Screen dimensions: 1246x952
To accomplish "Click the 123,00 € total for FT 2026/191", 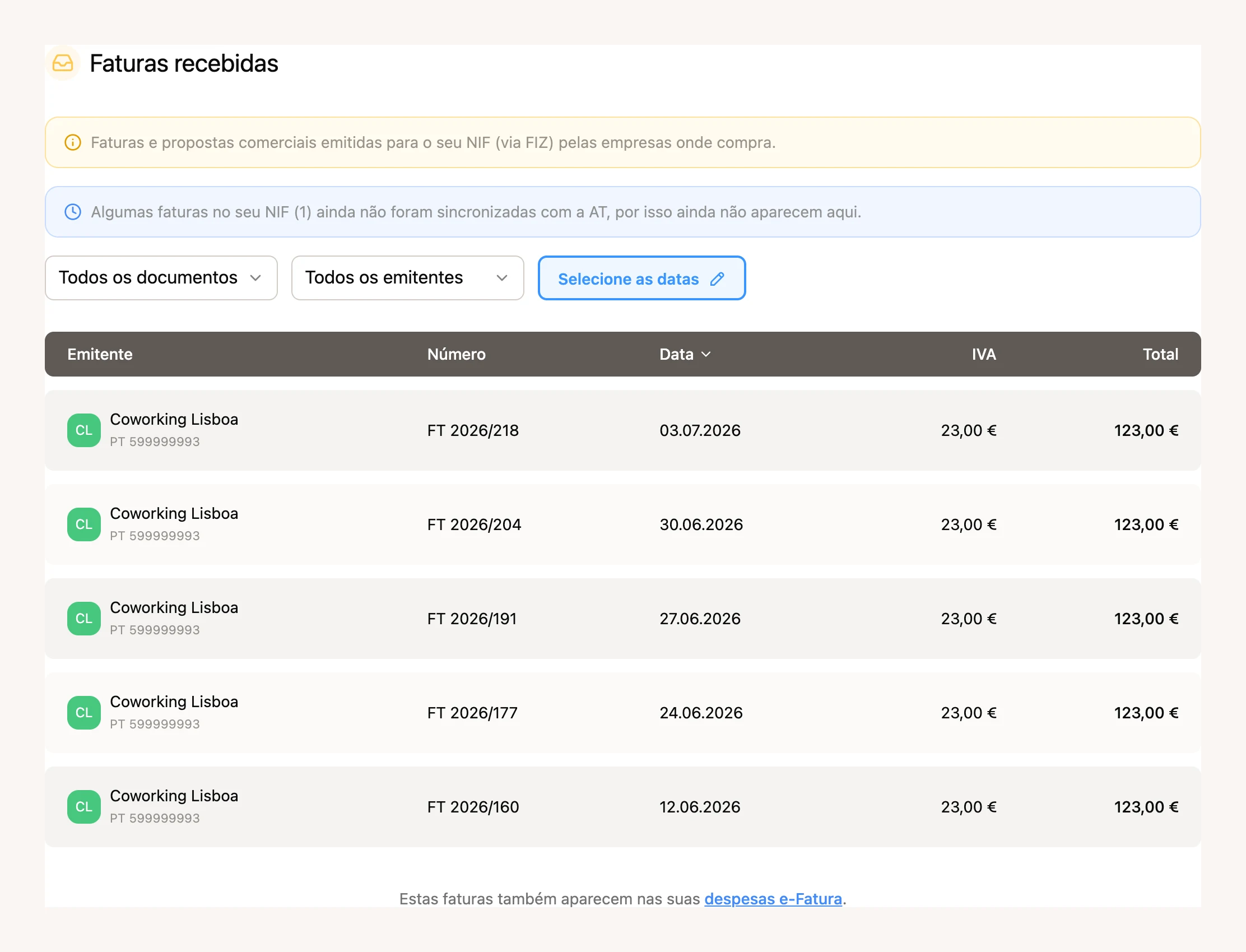I will [1146, 618].
